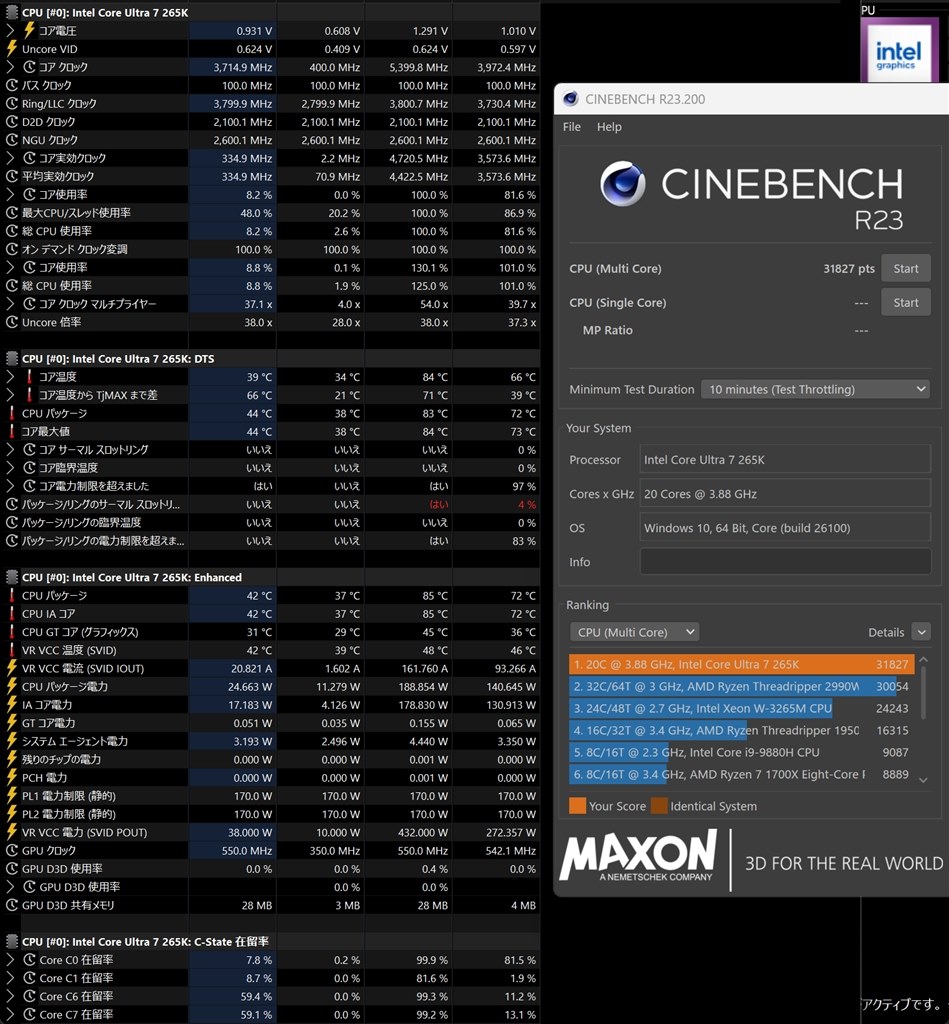Click the chip icon of the Enhanced section header
The image size is (949, 1024).
click(x=12, y=577)
